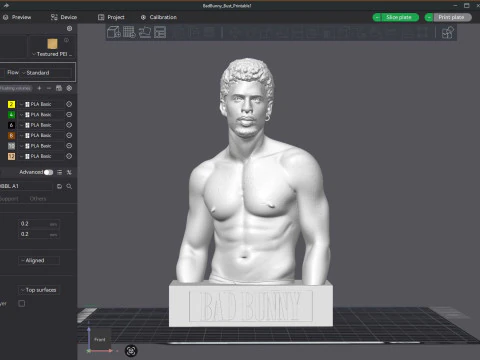Image resolution: width=480 pixels, height=360 pixels.
Task: Click the Print plate button
Action: click(452, 17)
